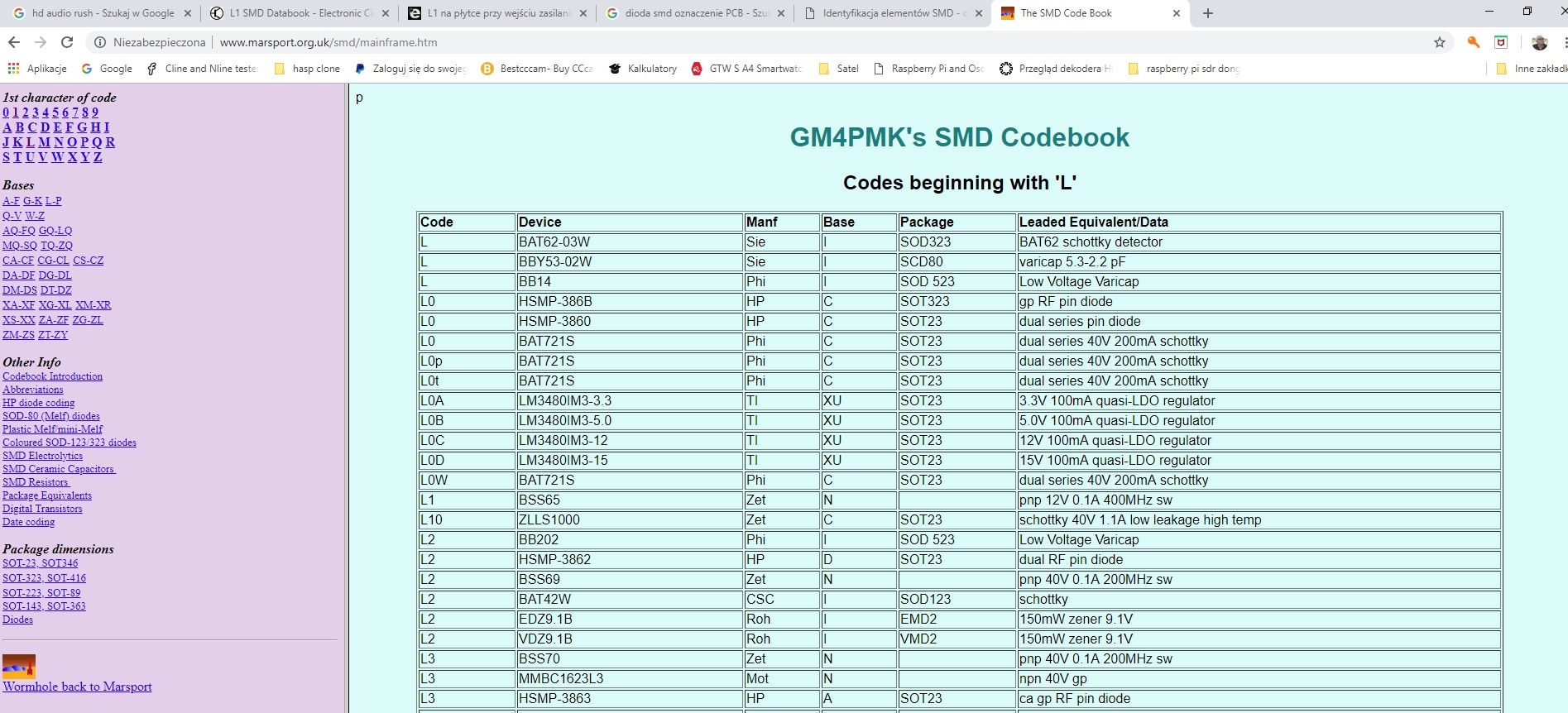Open the PayPal 'Zaloguj się' bookmark
The height and width of the screenshot is (713, 1568).
tap(410, 69)
